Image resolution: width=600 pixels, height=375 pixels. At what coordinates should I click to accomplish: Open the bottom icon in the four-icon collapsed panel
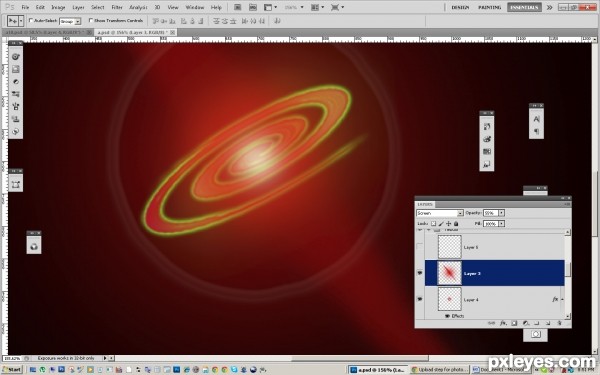(x=487, y=165)
